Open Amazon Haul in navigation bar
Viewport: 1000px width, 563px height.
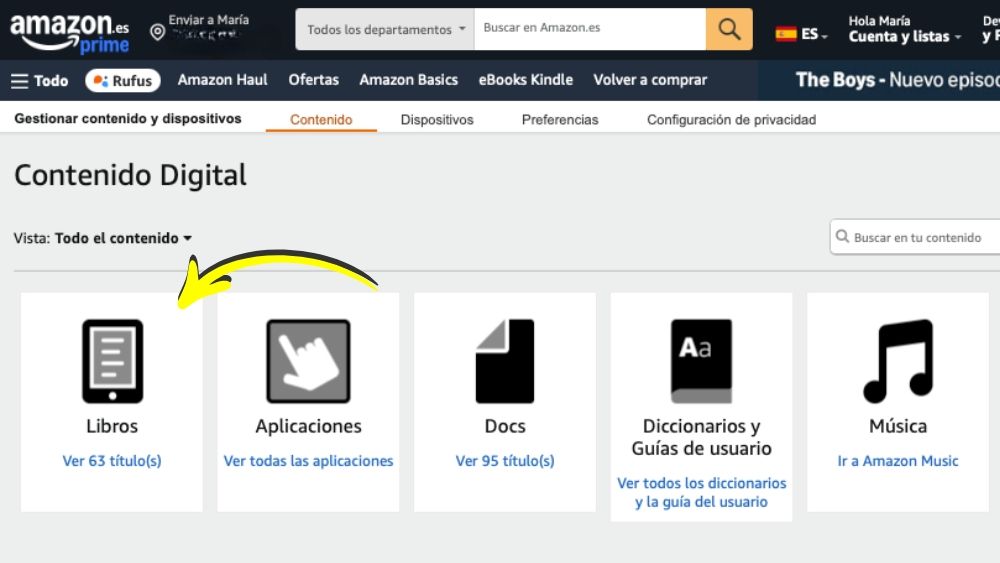tap(223, 80)
